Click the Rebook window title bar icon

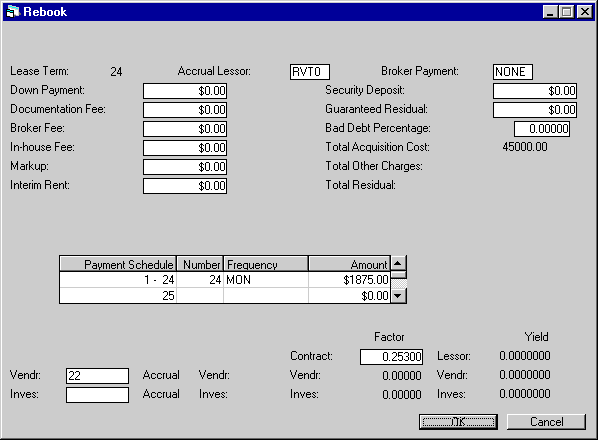13,12
